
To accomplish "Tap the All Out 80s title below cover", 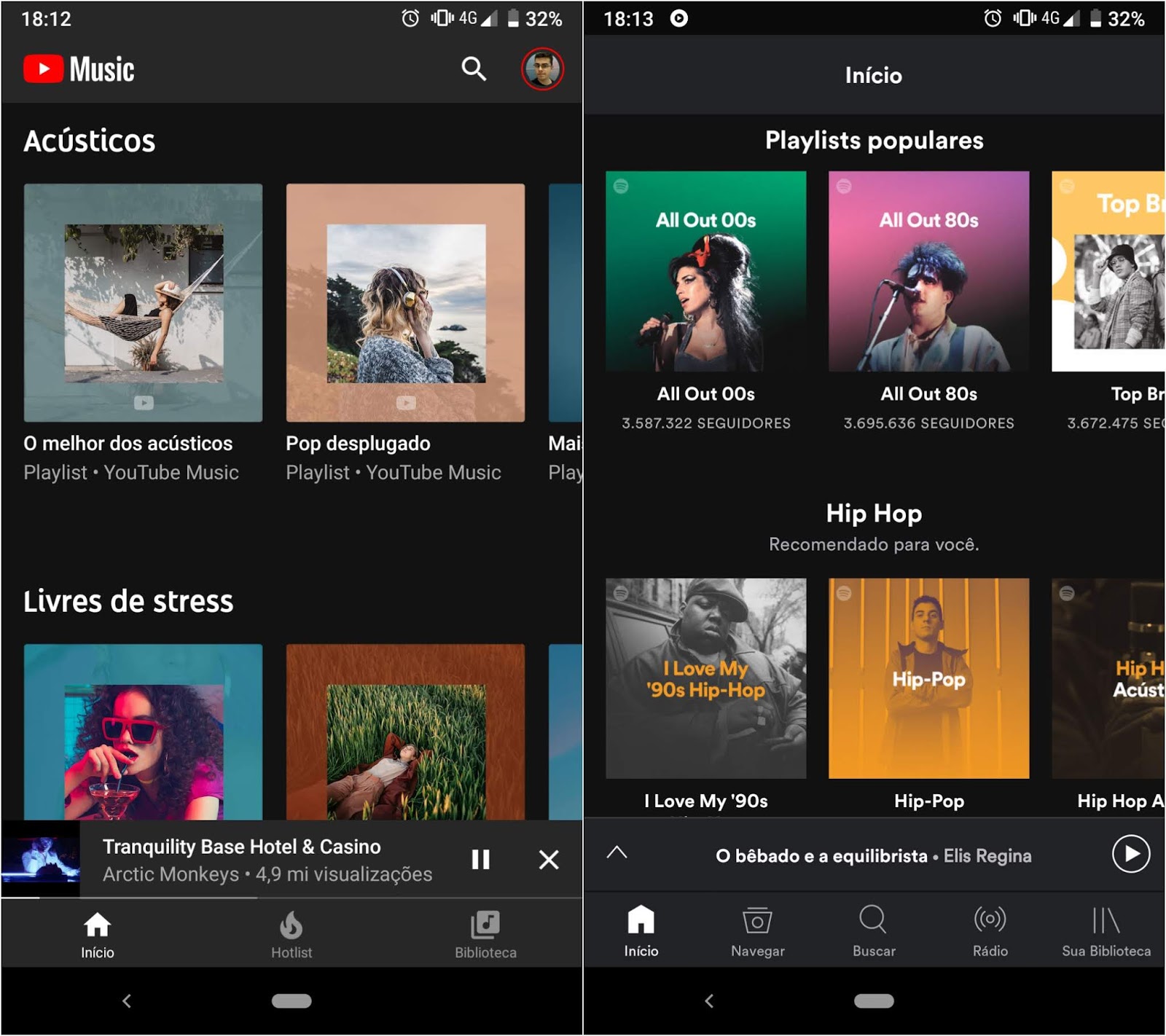I will tap(929, 394).
